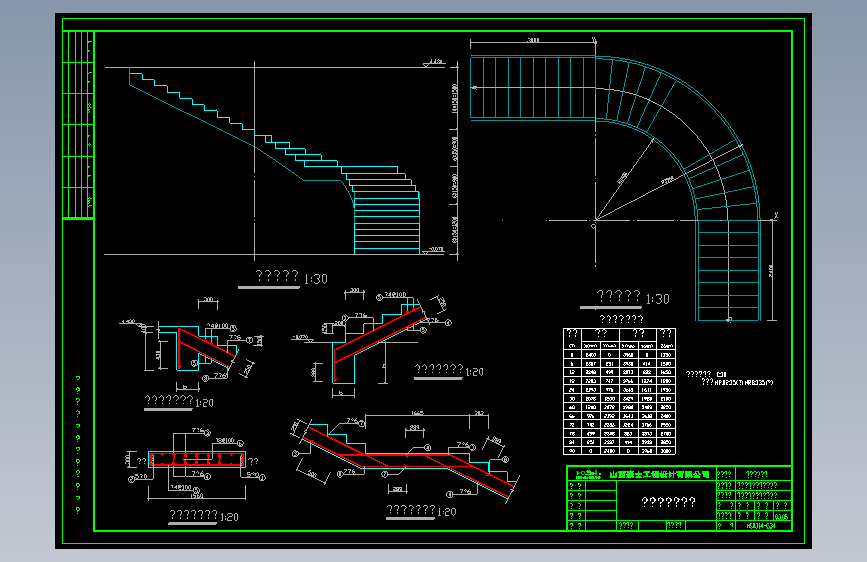Click the green company name in the title block
The height and width of the screenshot is (562, 867).
click(x=659, y=475)
